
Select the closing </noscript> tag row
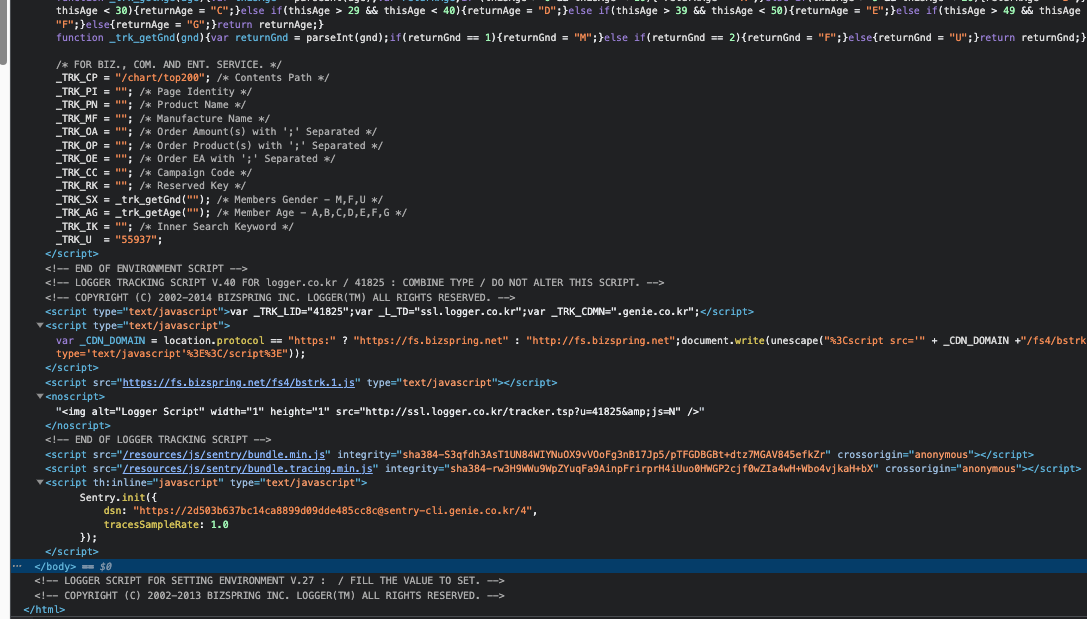click(x=78, y=426)
